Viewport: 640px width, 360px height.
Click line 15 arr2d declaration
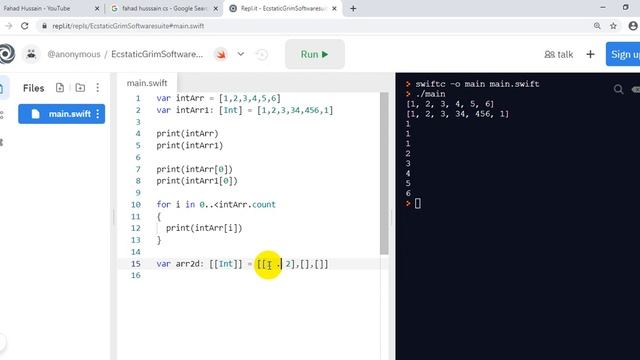(x=242, y=264)
